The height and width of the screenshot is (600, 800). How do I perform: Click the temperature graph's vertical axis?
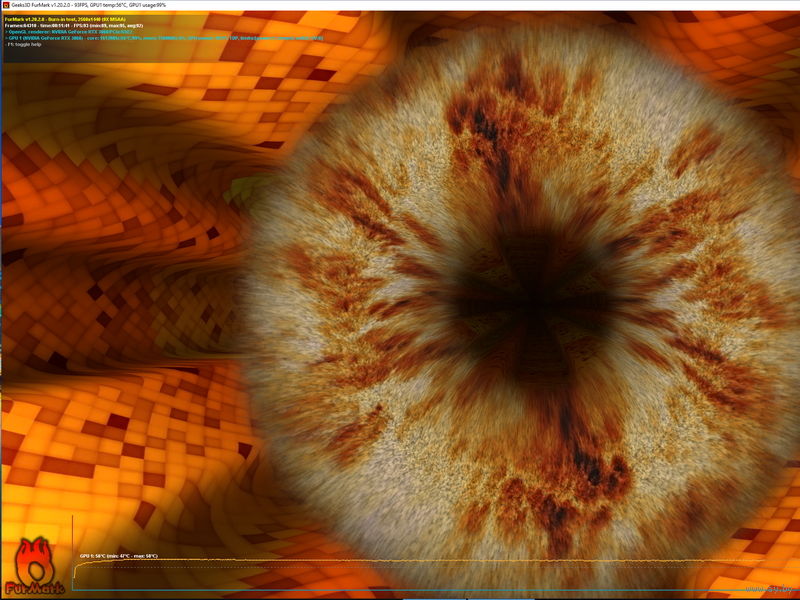(73, 550)
